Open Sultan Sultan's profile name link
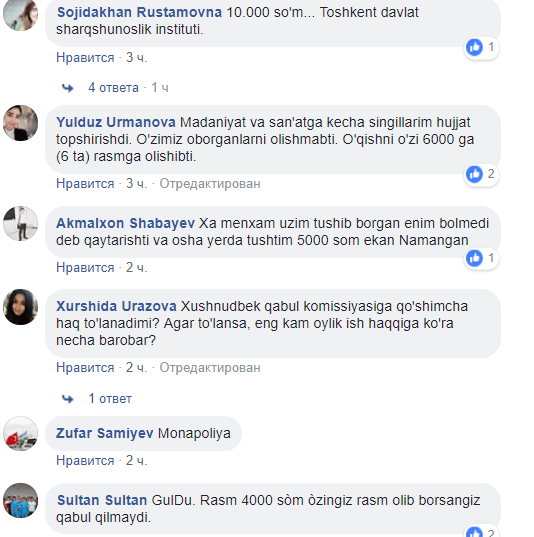This screenshot has width=534, height=537. [102, 500]
